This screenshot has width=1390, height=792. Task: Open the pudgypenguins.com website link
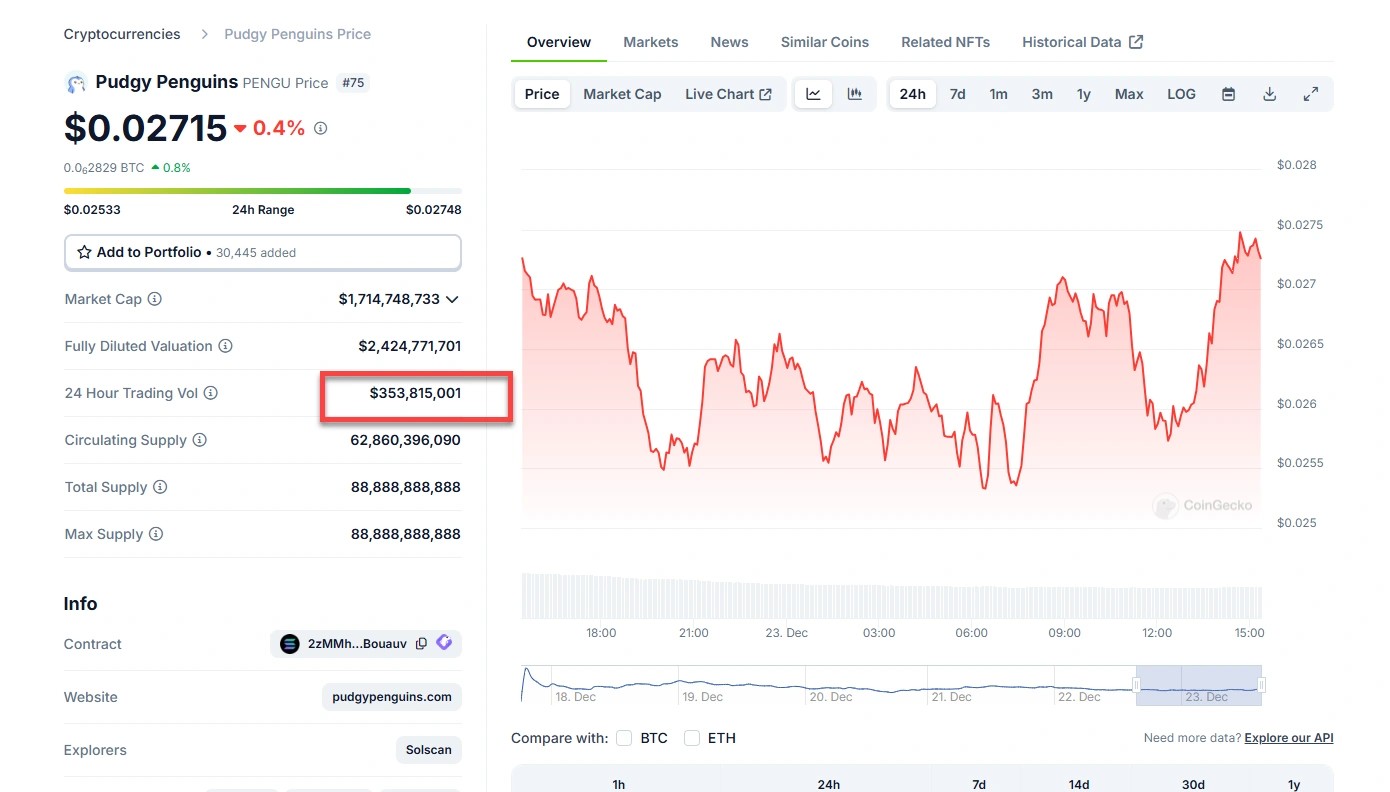click(392, 697)
